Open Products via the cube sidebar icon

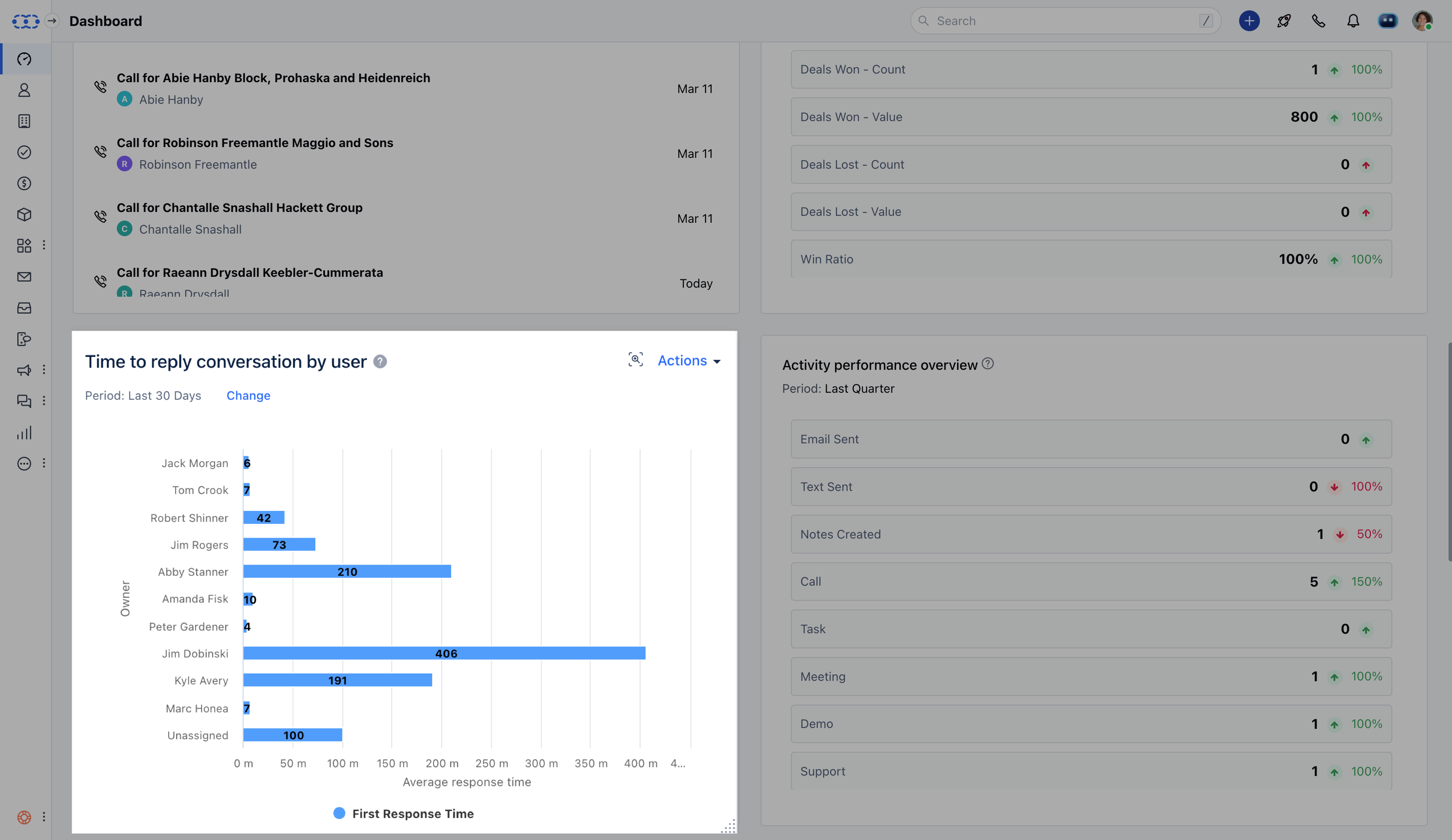point(24,215)
